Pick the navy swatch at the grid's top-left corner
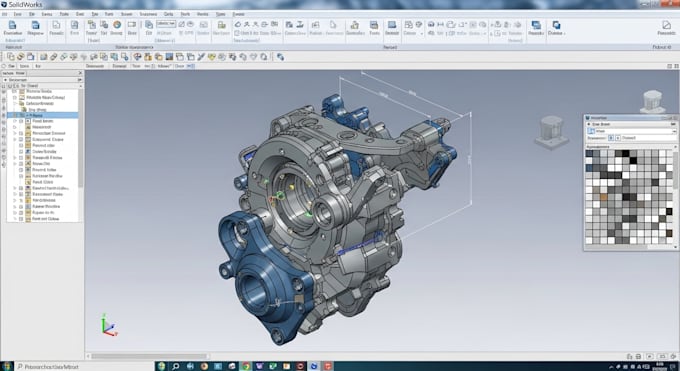Screen dimensions: 680x371 coord(589,153)
